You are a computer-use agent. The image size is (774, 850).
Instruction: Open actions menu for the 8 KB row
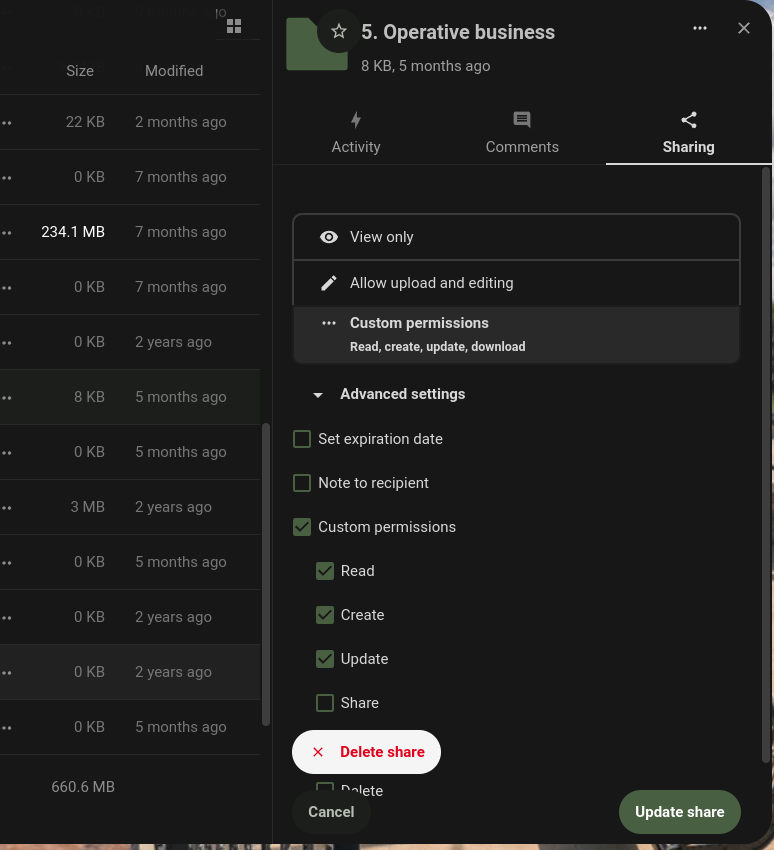tap(5, 397)
